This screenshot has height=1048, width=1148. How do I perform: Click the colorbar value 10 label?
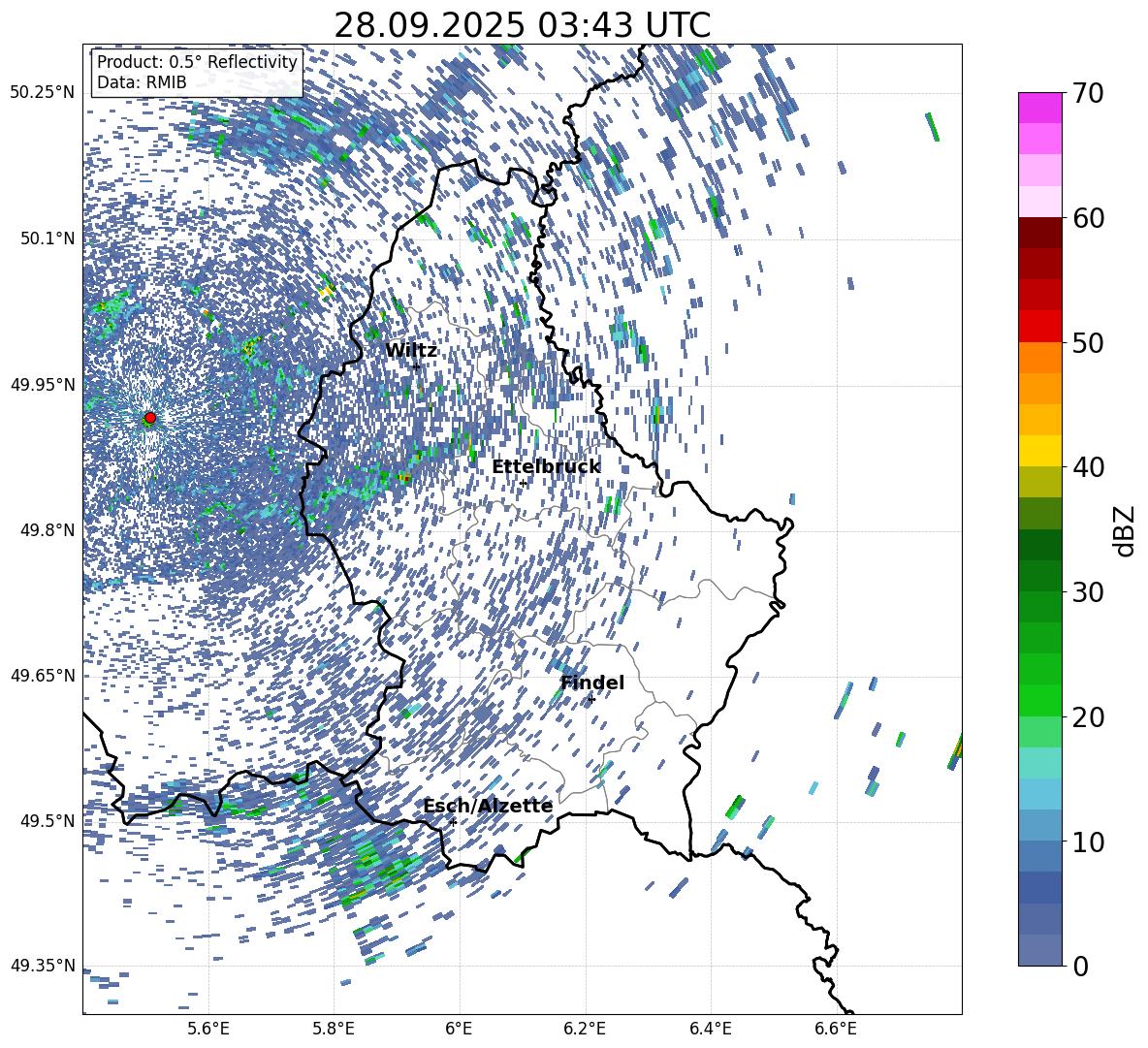point(1088,842)
